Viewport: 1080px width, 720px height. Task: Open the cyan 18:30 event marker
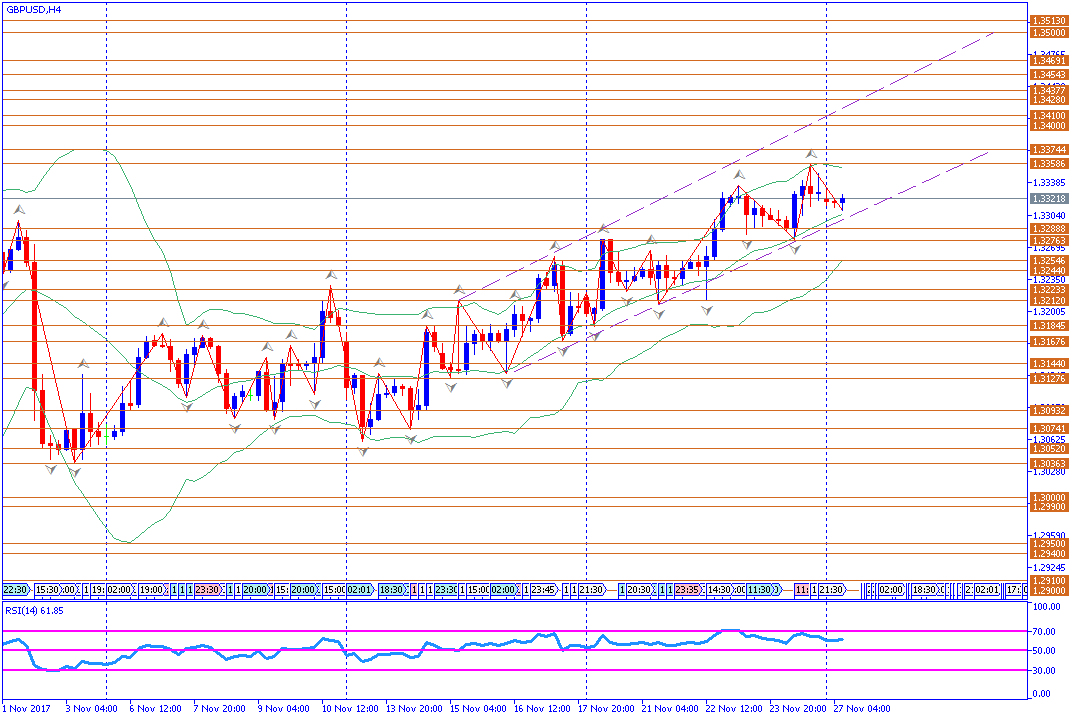coord(391,590)
